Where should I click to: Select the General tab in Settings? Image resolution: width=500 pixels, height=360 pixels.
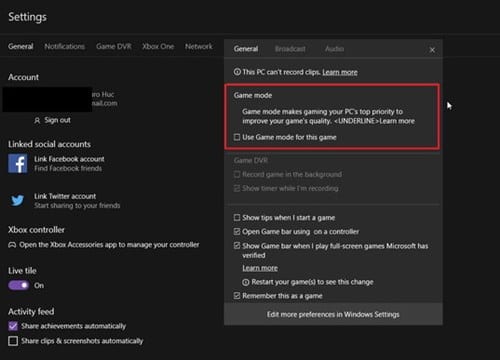(x=21, y=46)
